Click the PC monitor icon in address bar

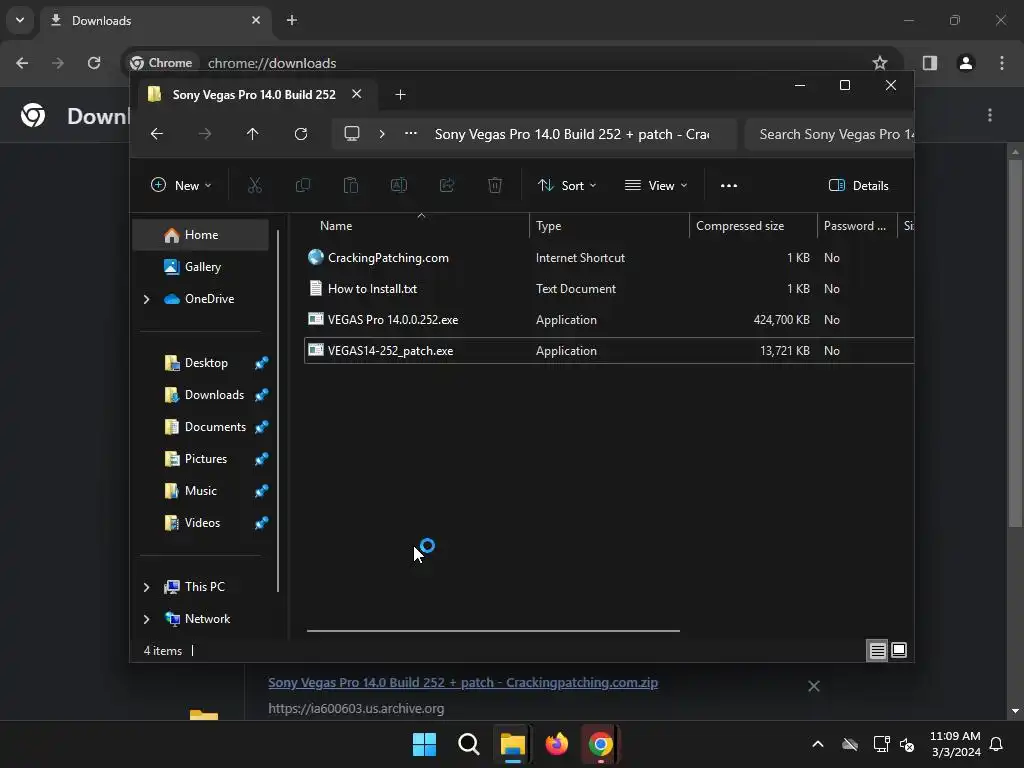pos(352,134)
